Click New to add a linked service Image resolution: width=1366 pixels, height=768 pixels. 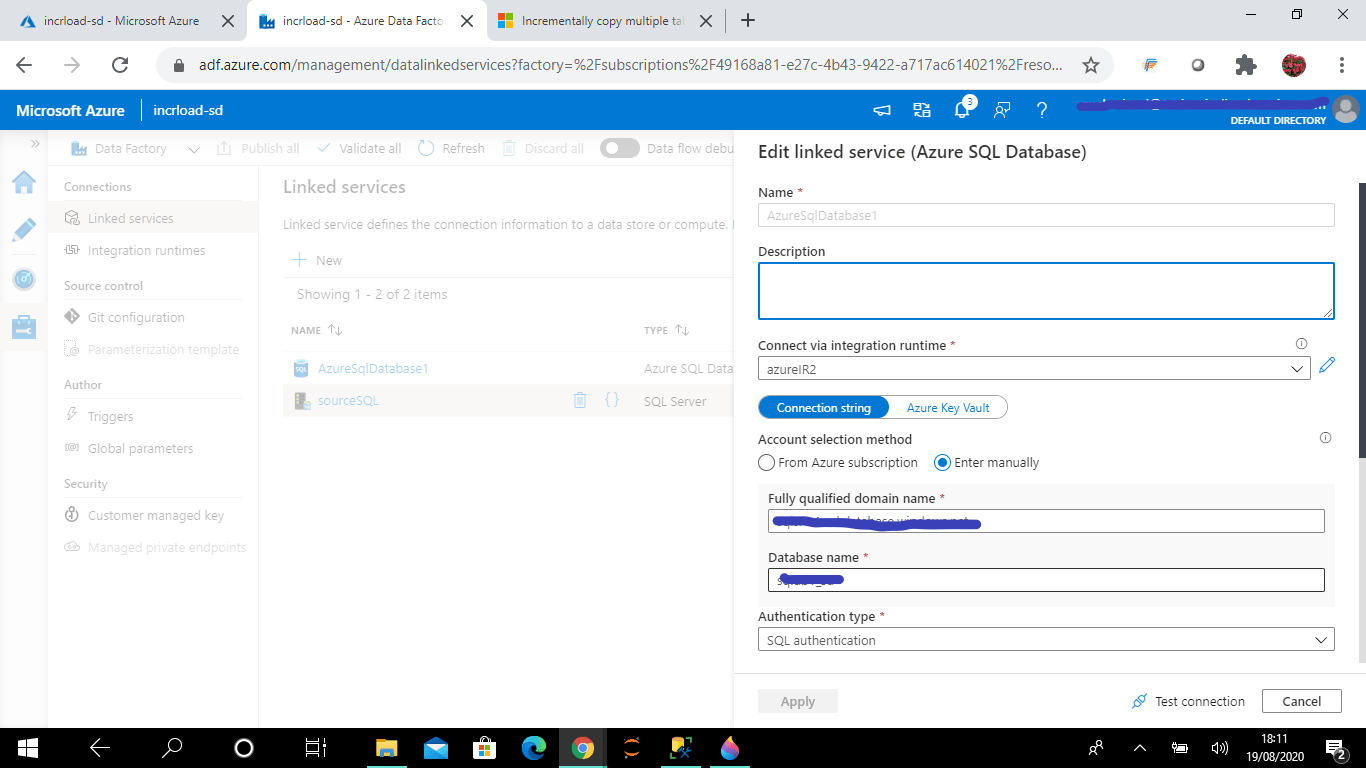317,260
